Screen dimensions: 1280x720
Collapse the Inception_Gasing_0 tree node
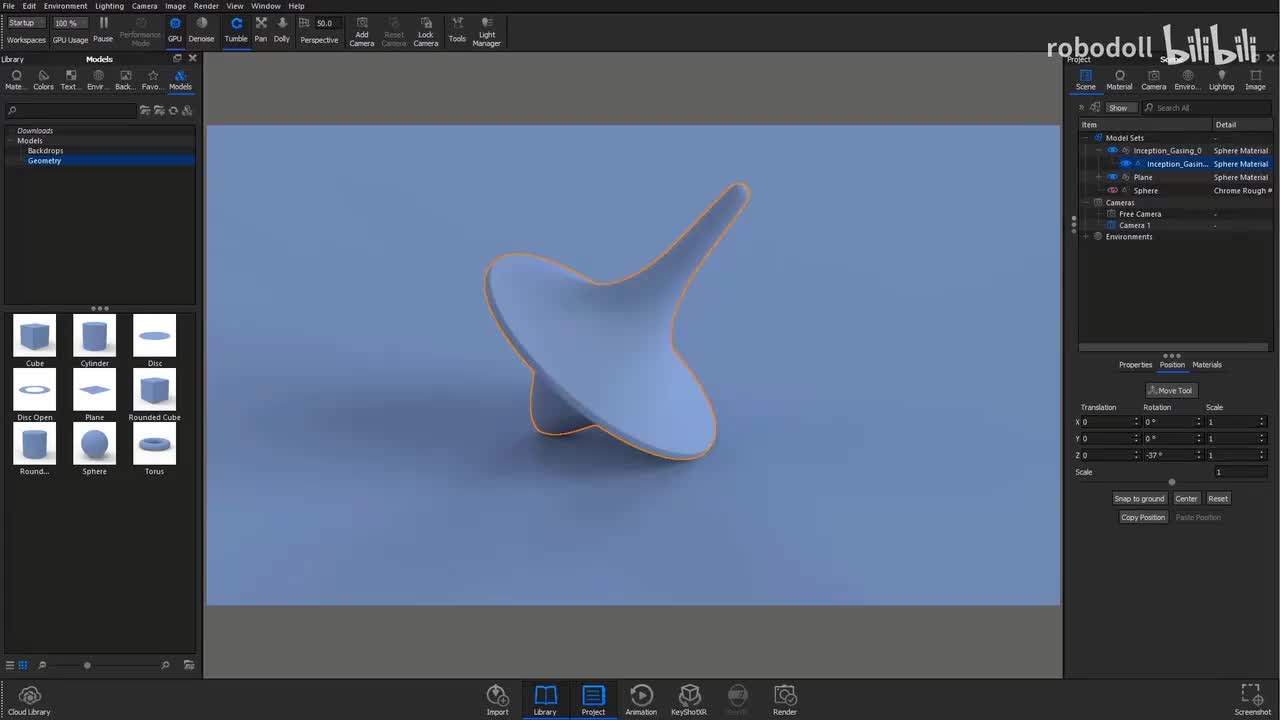[x=1099, y=151]
